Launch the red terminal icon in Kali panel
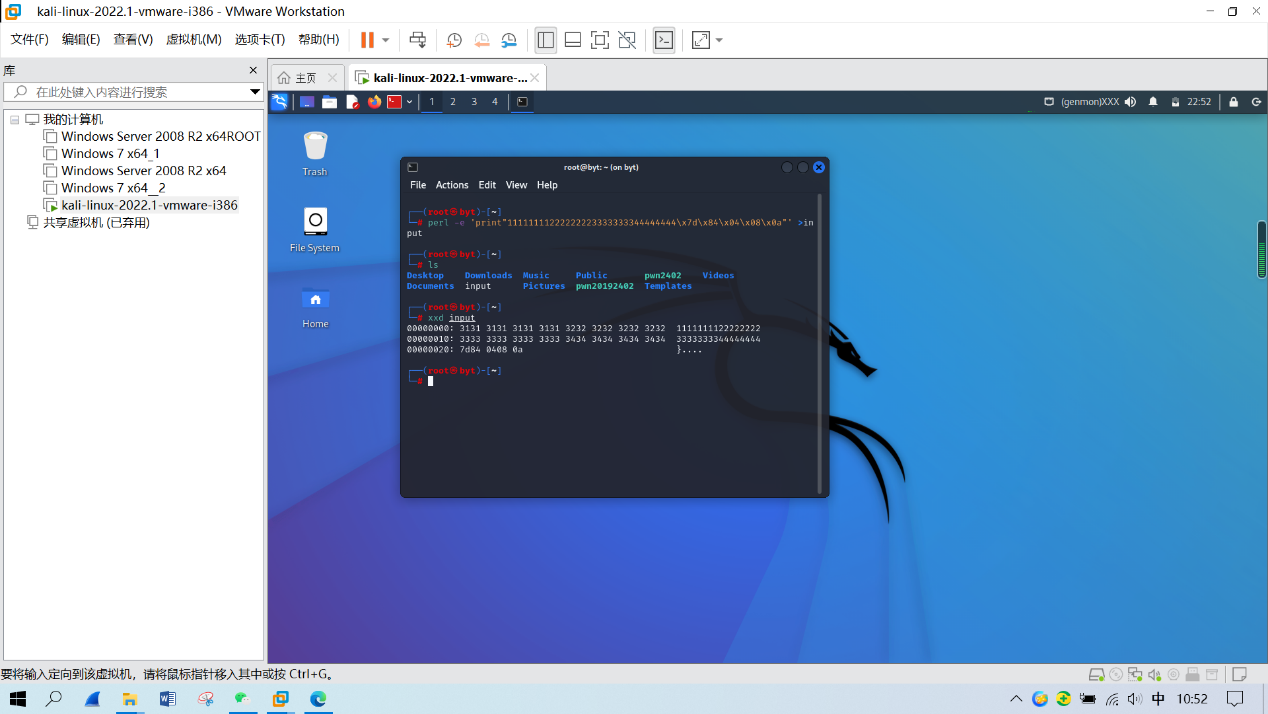 (x=394, y=101)
